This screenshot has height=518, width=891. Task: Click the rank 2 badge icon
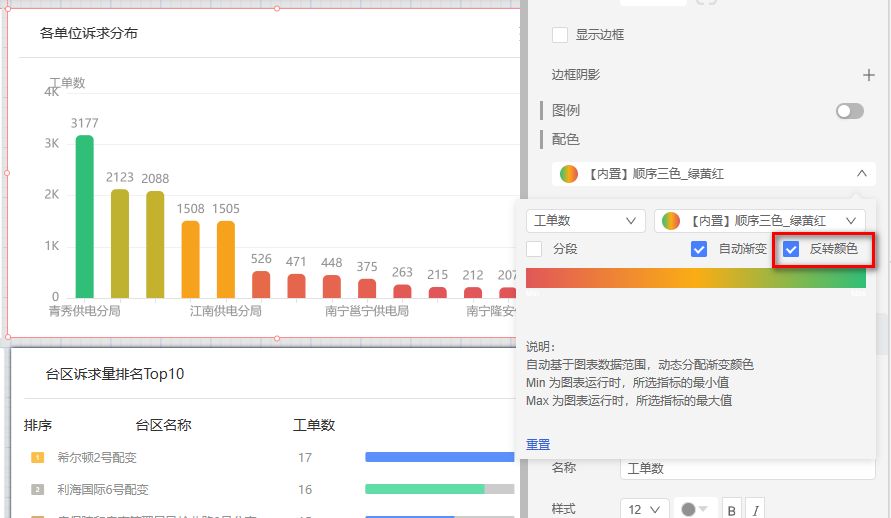(x=38, y=490)
